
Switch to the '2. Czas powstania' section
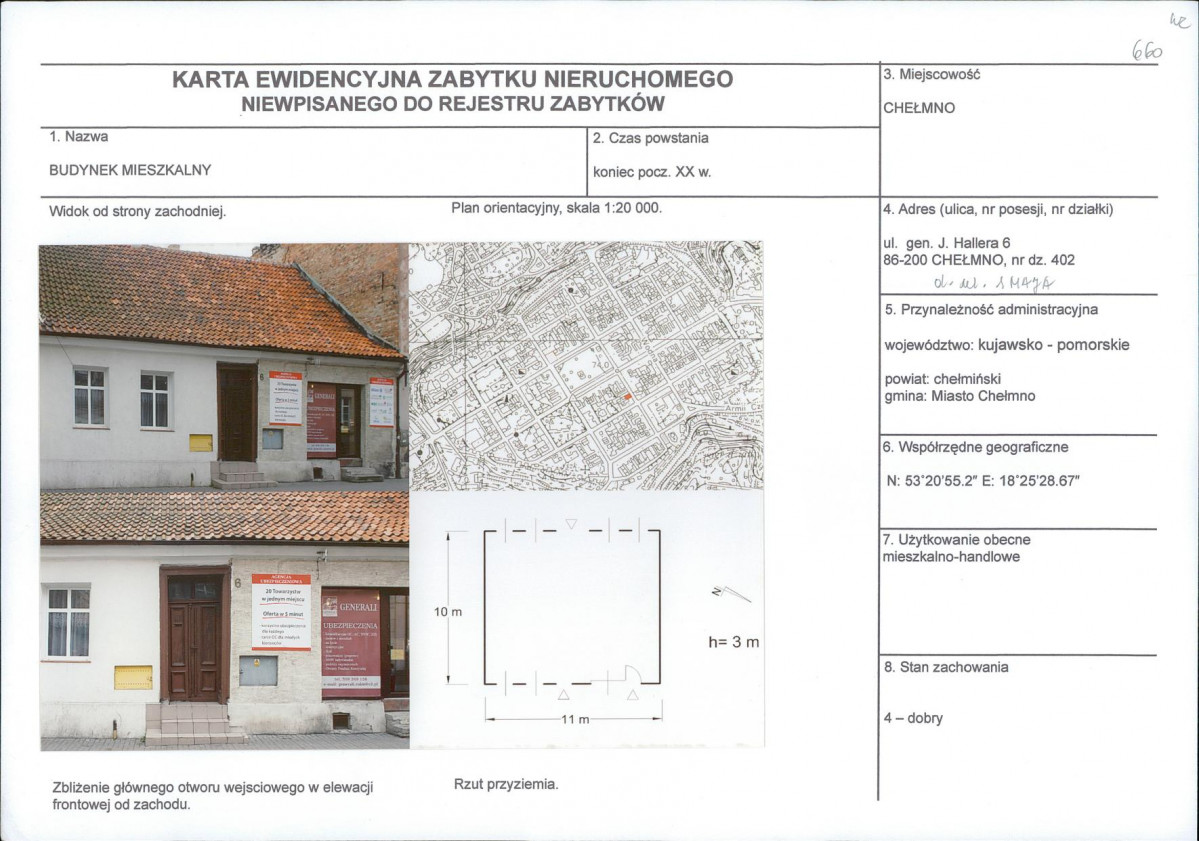[x=650, y=139]
